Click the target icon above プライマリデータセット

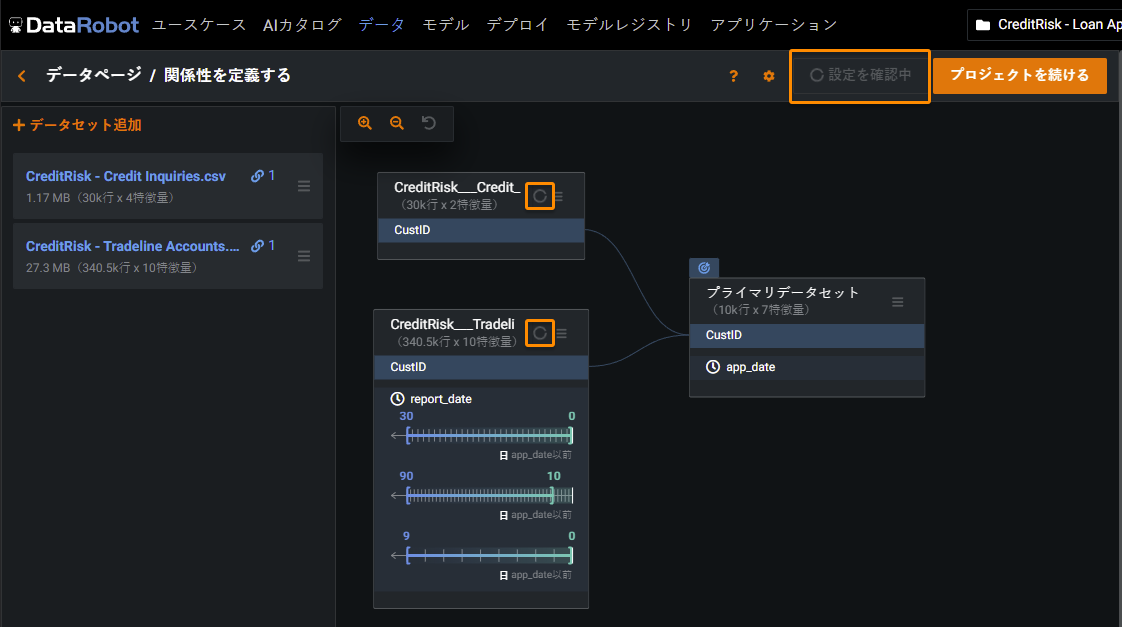[x=704, y=268]
